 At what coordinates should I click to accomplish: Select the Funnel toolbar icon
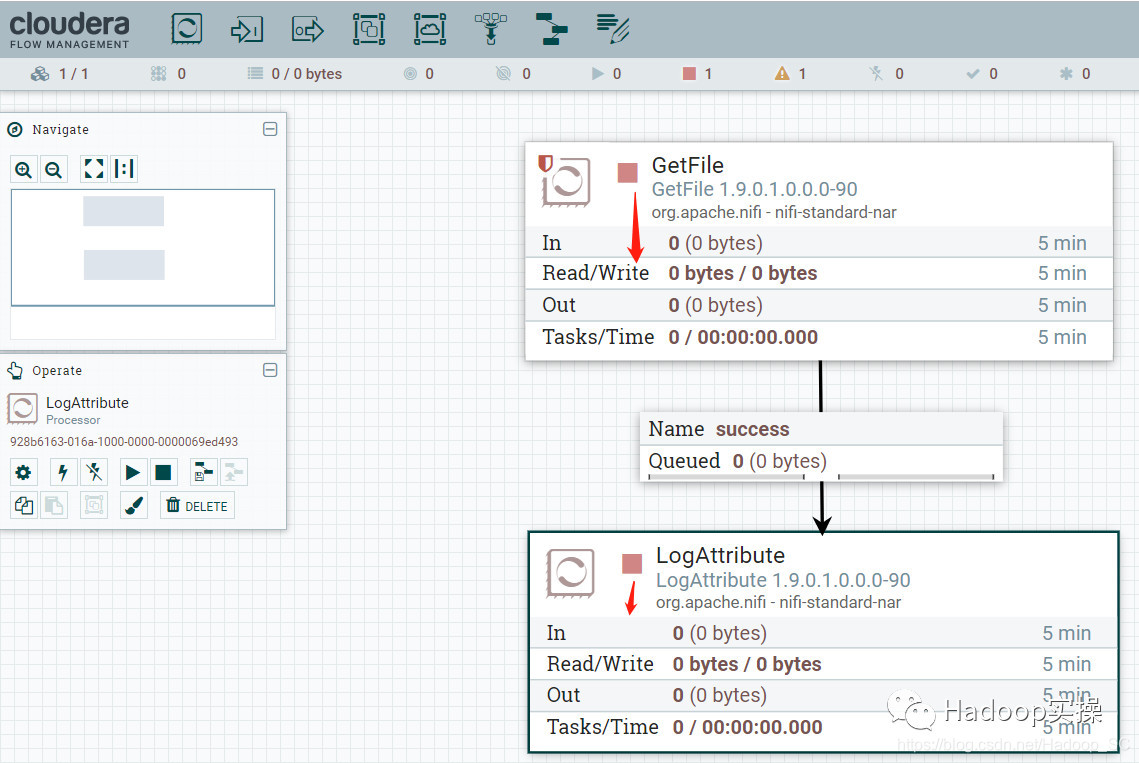click(491, 29)
